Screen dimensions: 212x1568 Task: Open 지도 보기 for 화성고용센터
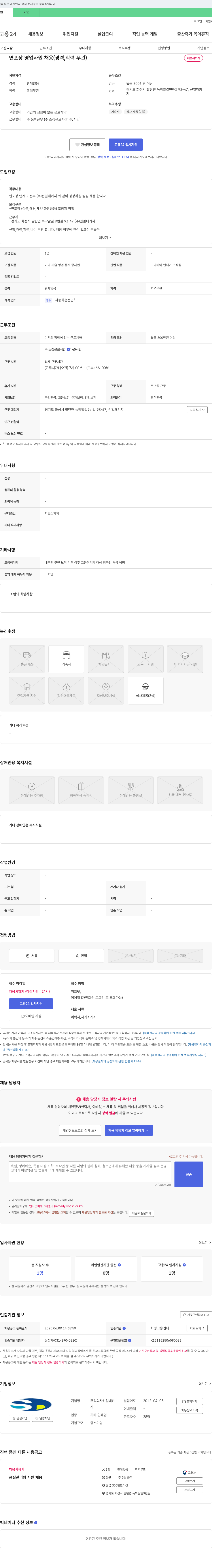tap(197, 1328)
